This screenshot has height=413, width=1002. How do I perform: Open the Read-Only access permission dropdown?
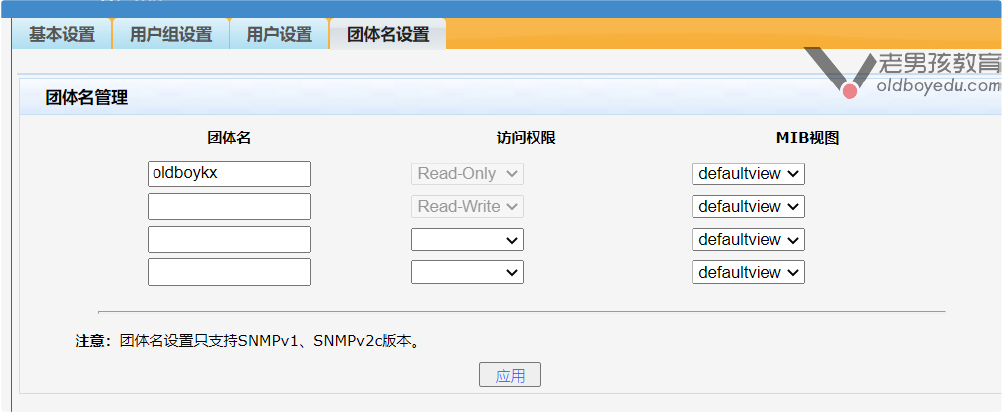[467, 174]
